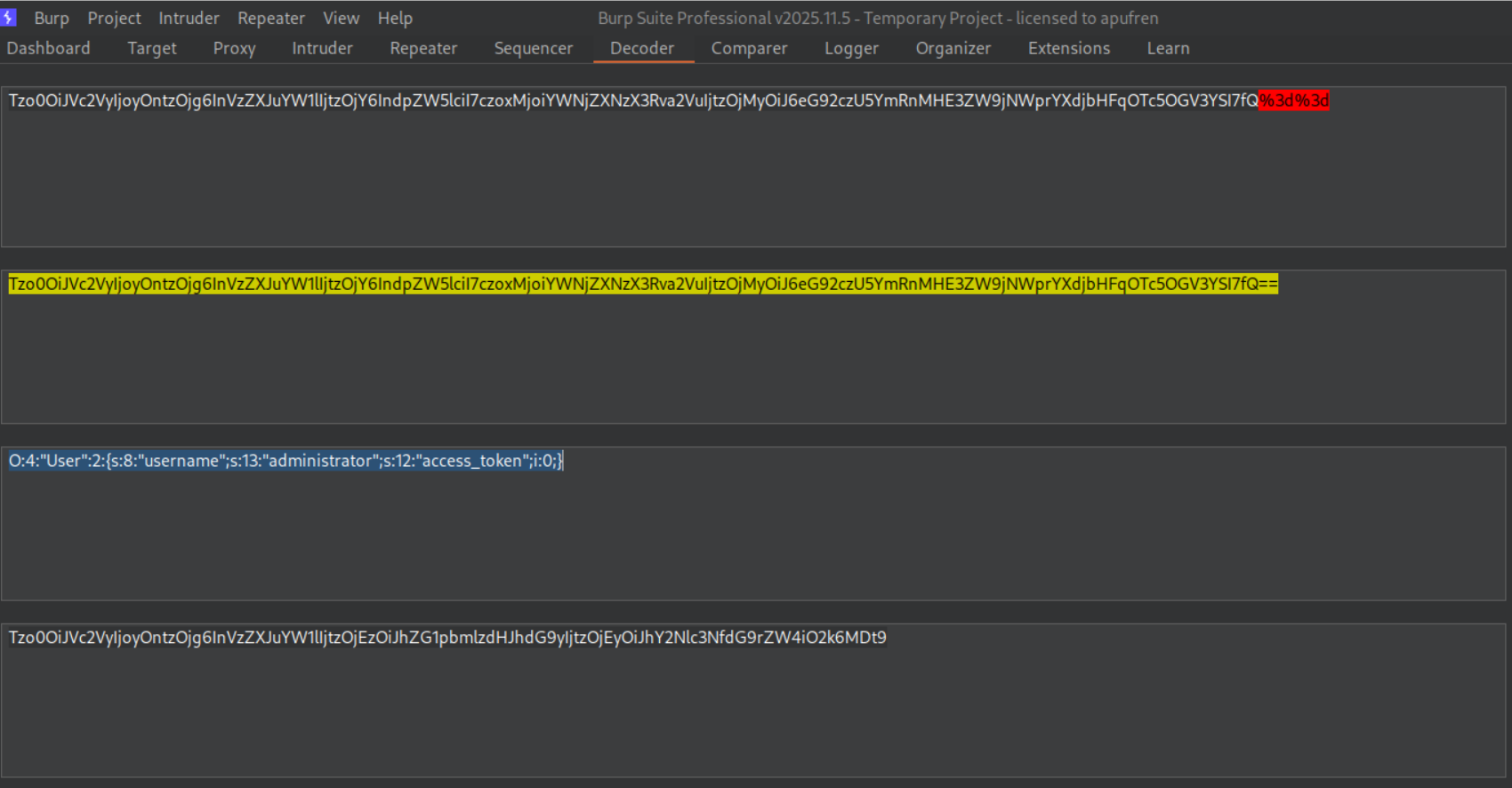Select the Comparer tab
1512x788 pixels.
[x=749, y=48]
